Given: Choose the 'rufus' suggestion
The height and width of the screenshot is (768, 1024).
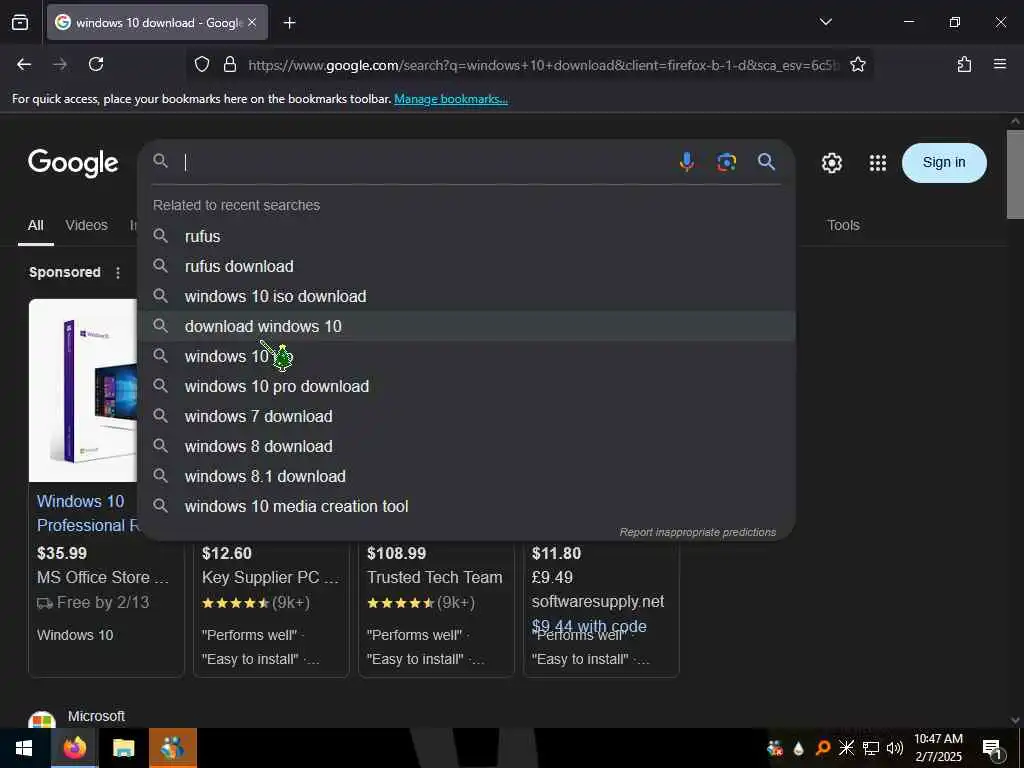Looking at the screenshot, I should pyautogui.click(x=466, y=236).
